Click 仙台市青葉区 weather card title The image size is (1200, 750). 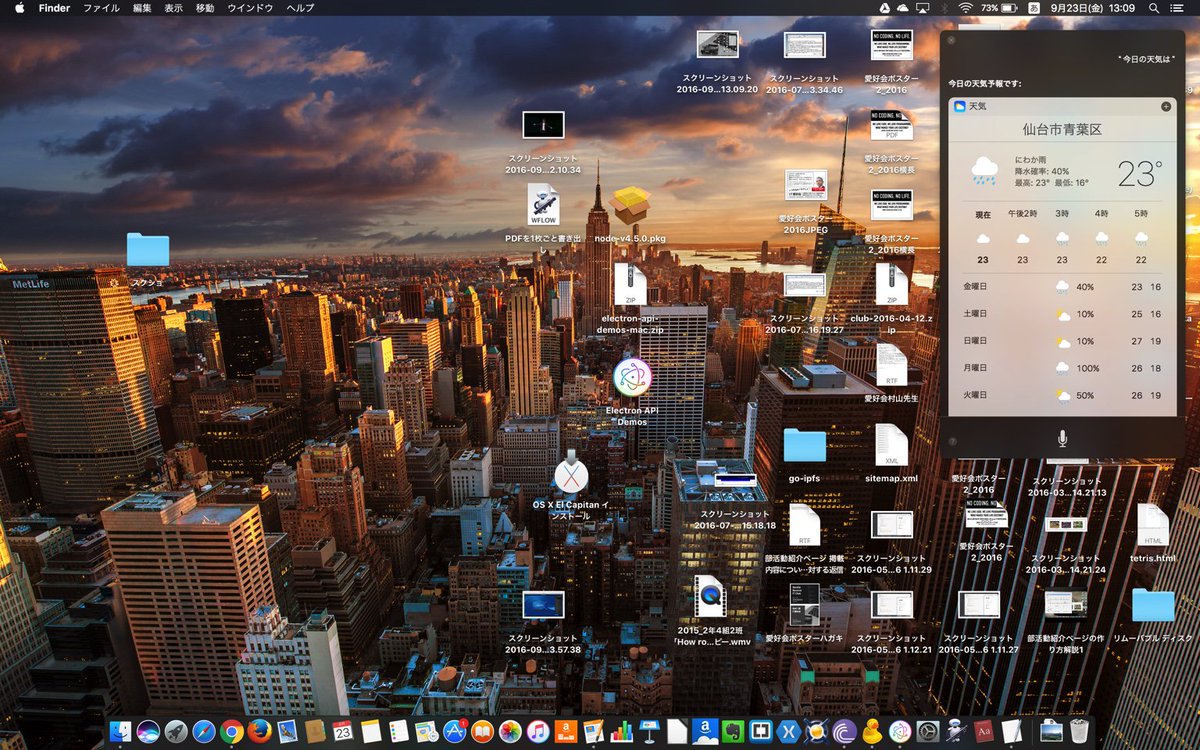[x=1062, y=129]
